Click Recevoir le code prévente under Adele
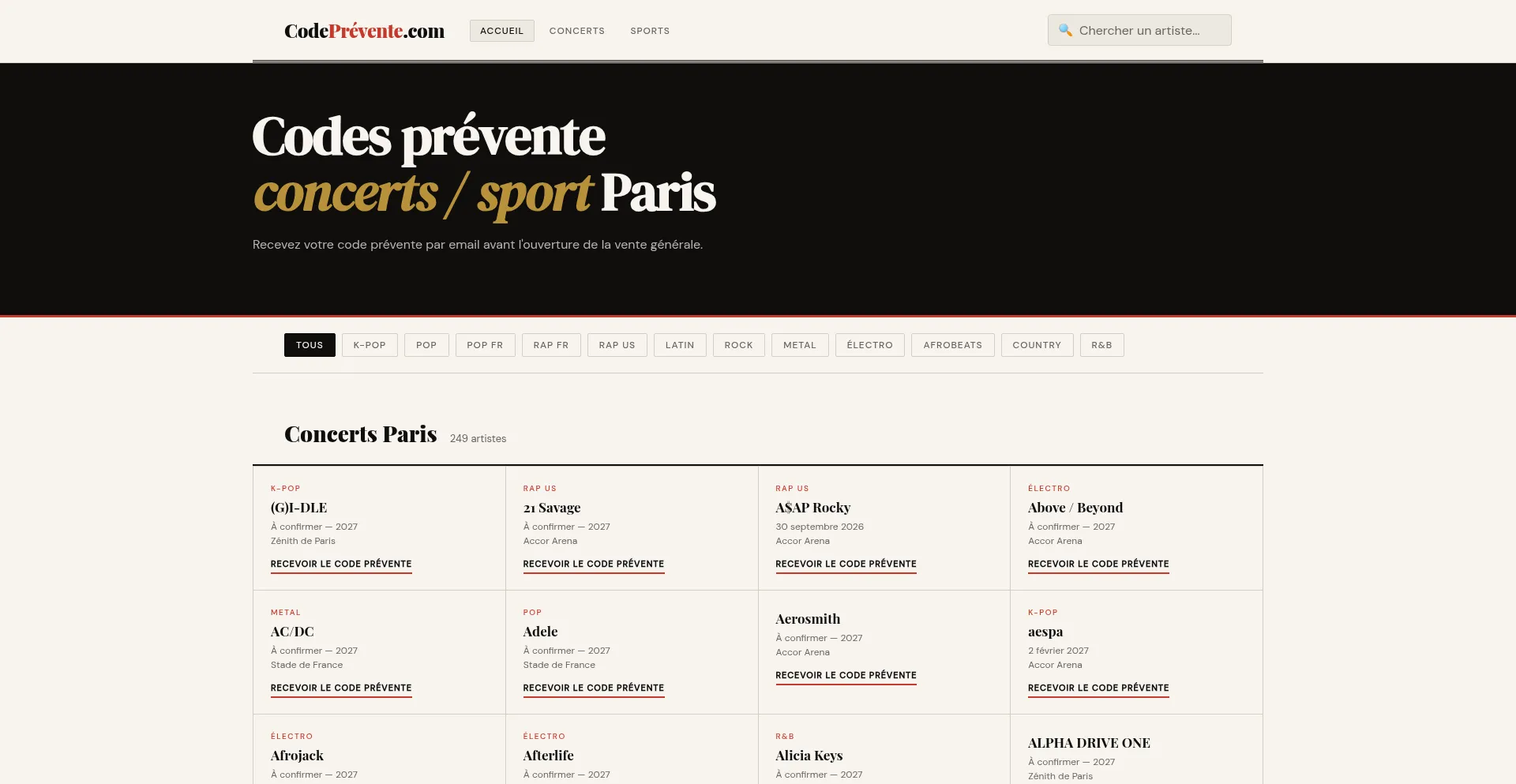The image size is (1516, 784). (594, 688)
